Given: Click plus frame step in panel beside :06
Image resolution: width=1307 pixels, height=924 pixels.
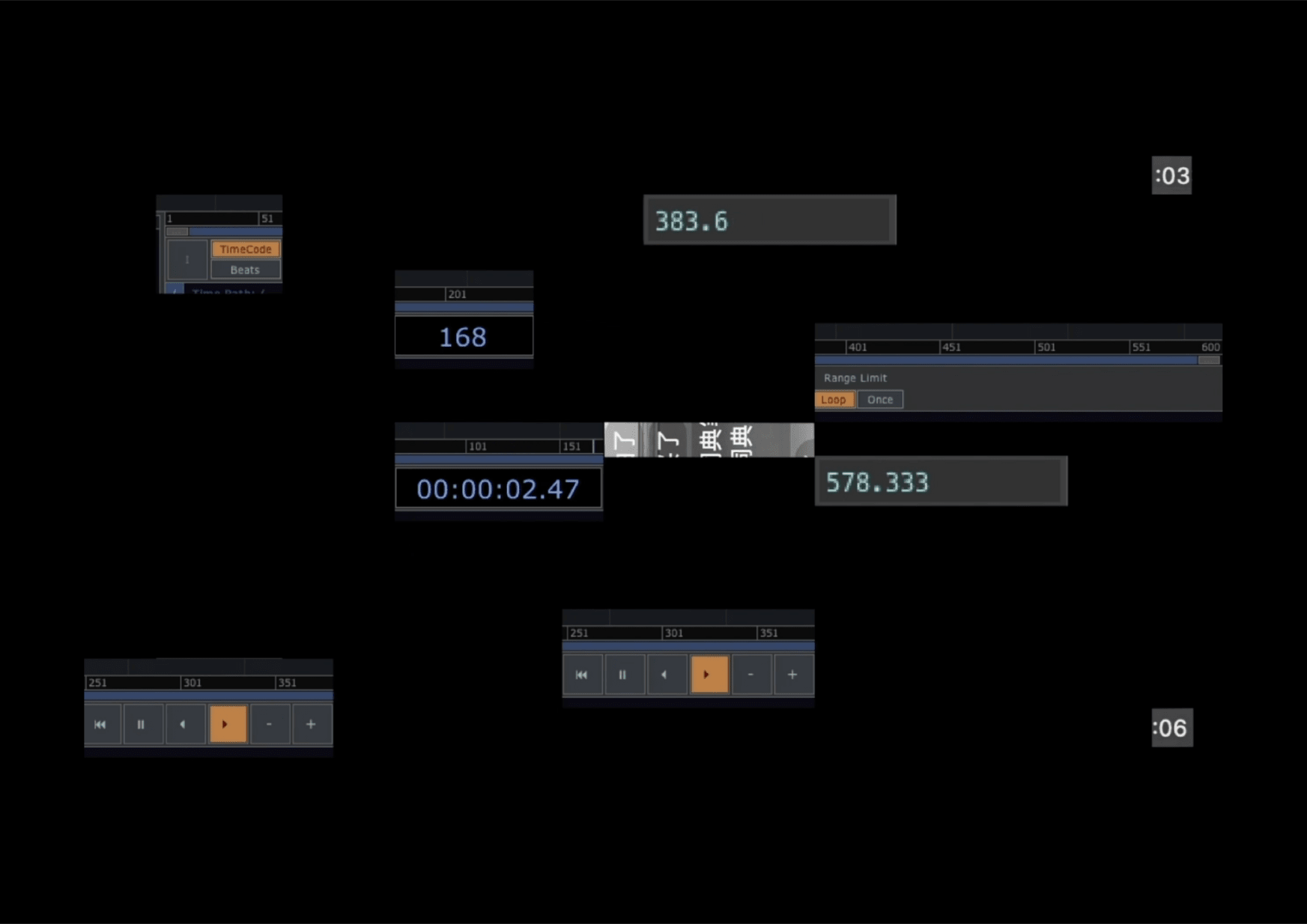Looking at the screenshot, I should coord(793,675).
